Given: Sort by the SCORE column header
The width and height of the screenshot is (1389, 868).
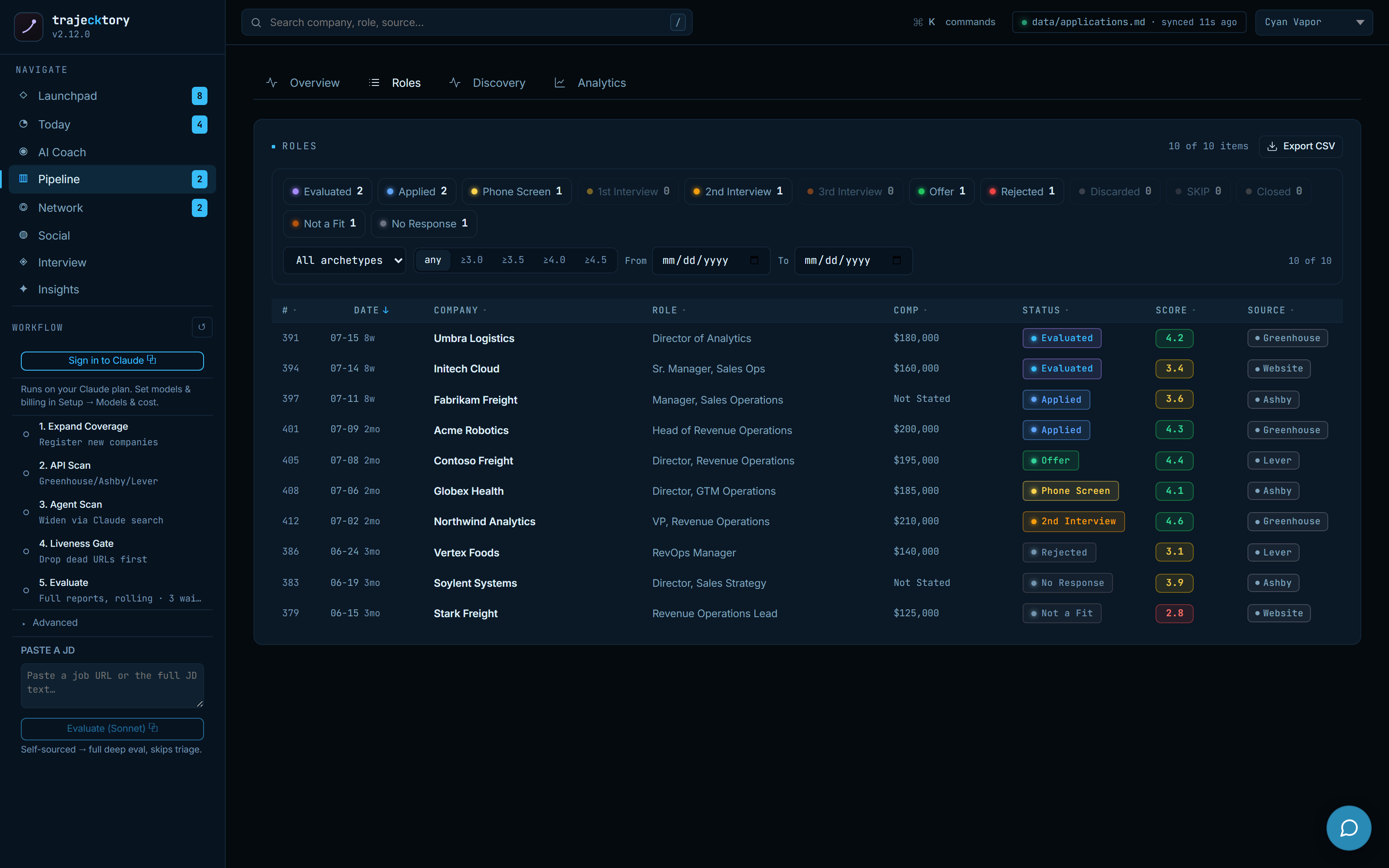Looking at the screenshot, I should (x=1175, y=310).
